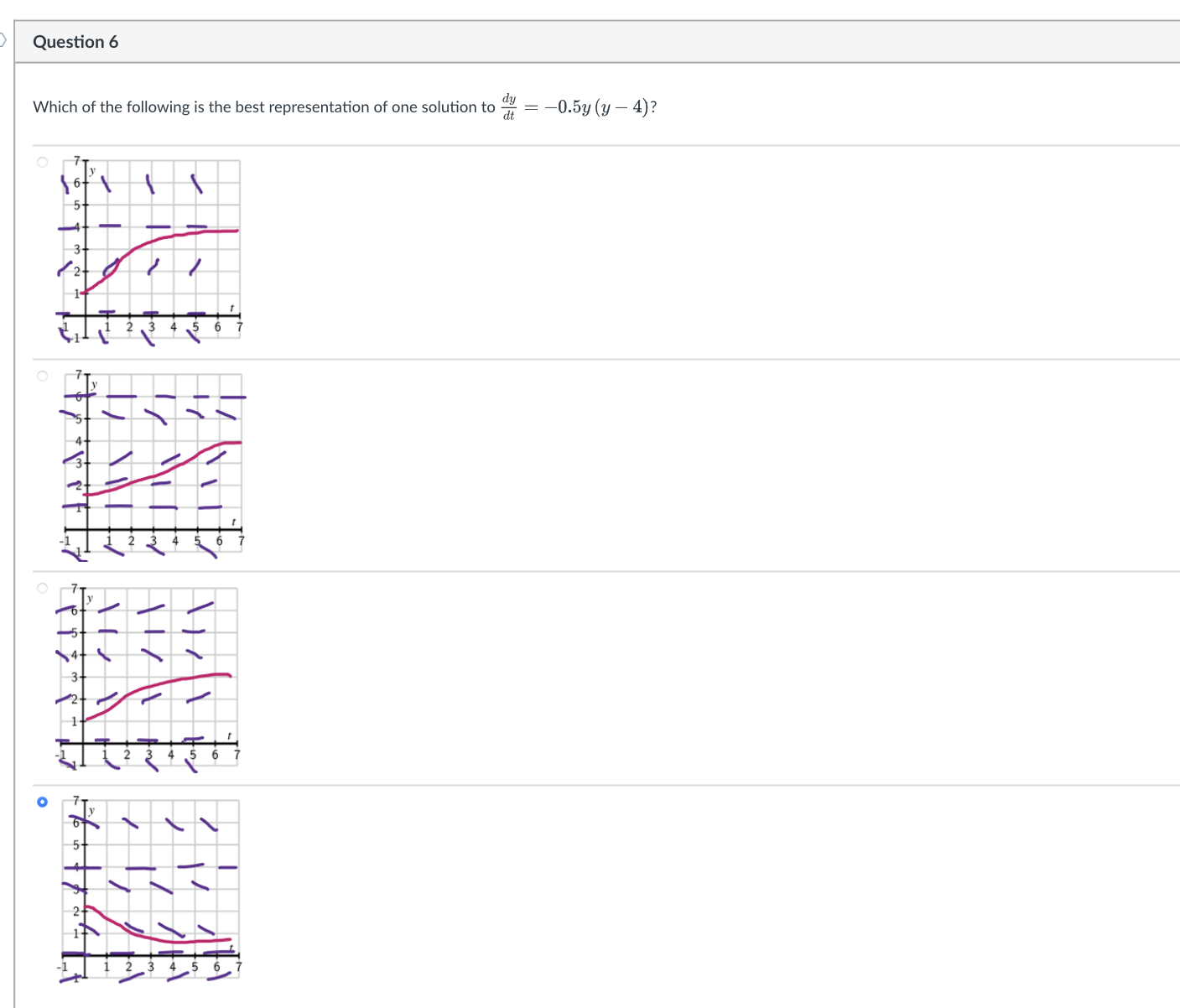Expand the collapsed sidebar chevron
The image size is (1180, 1008).
(x=4, y=40)
